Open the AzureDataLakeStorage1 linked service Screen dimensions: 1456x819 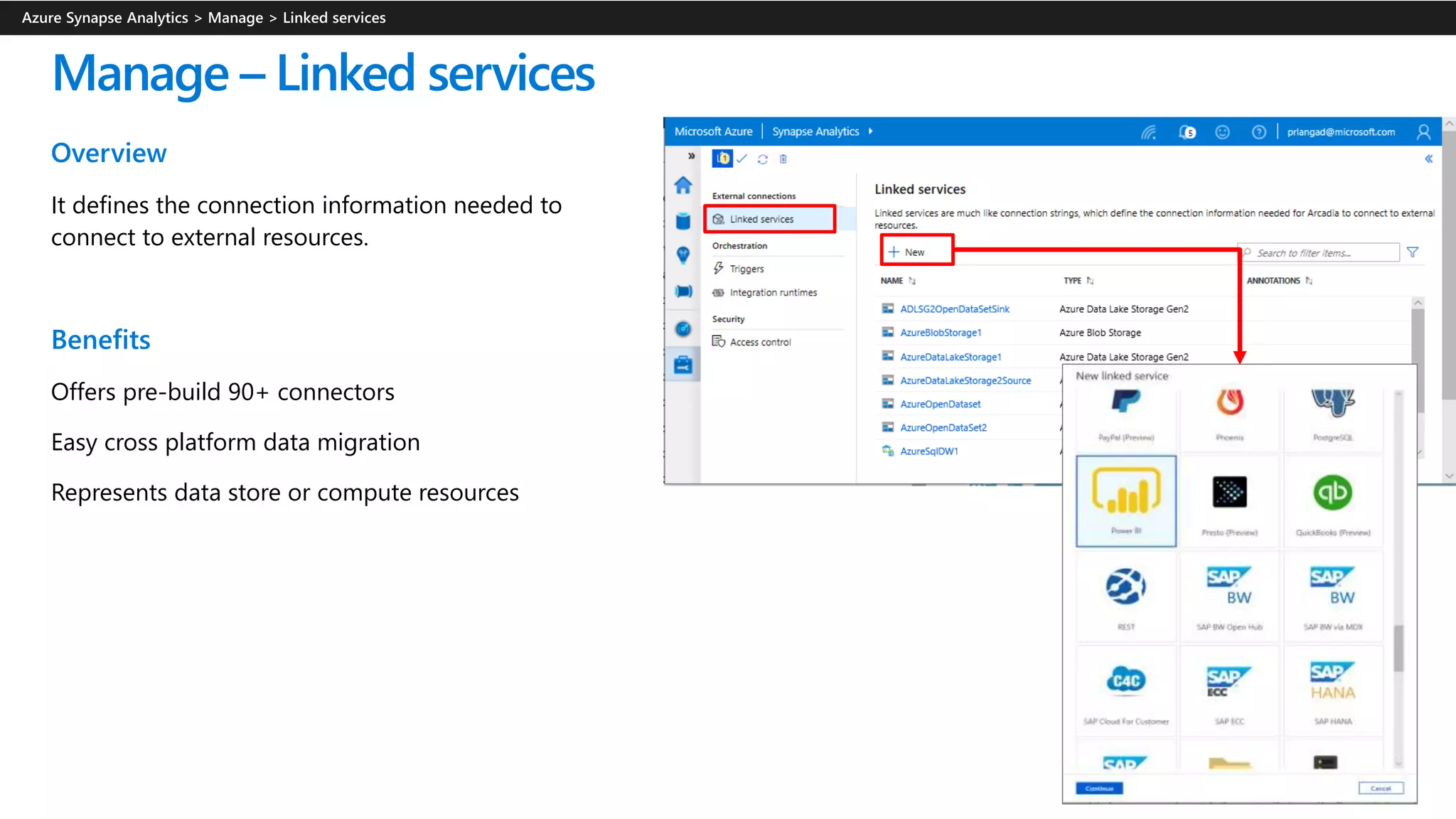(x=951, y=357)
